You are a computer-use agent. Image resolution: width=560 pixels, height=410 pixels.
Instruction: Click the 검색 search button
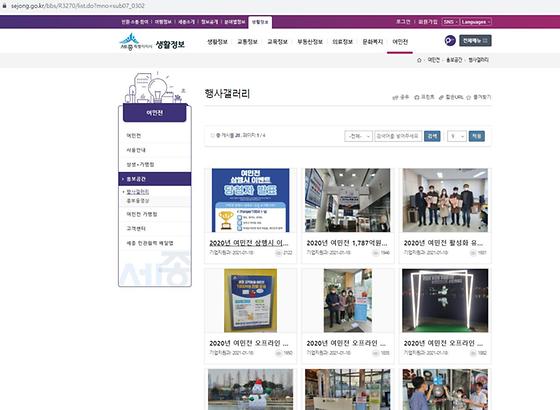click(432, 136)
